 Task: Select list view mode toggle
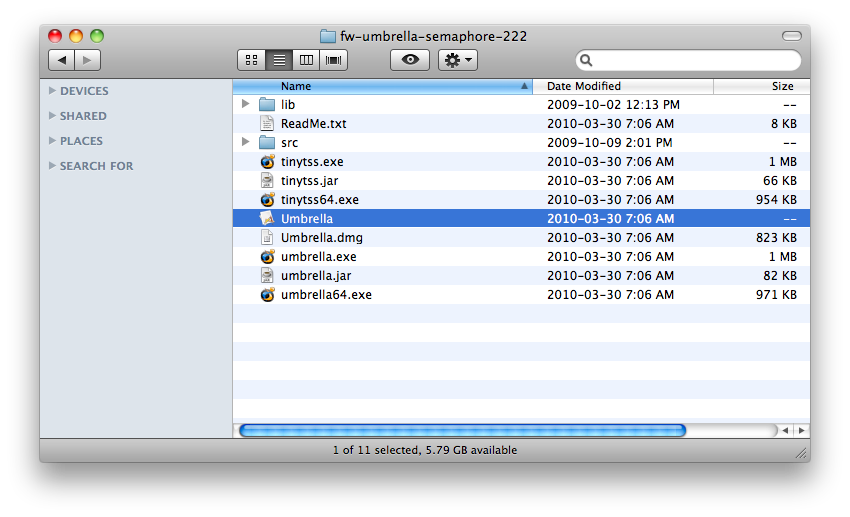(x=279, y=60)
